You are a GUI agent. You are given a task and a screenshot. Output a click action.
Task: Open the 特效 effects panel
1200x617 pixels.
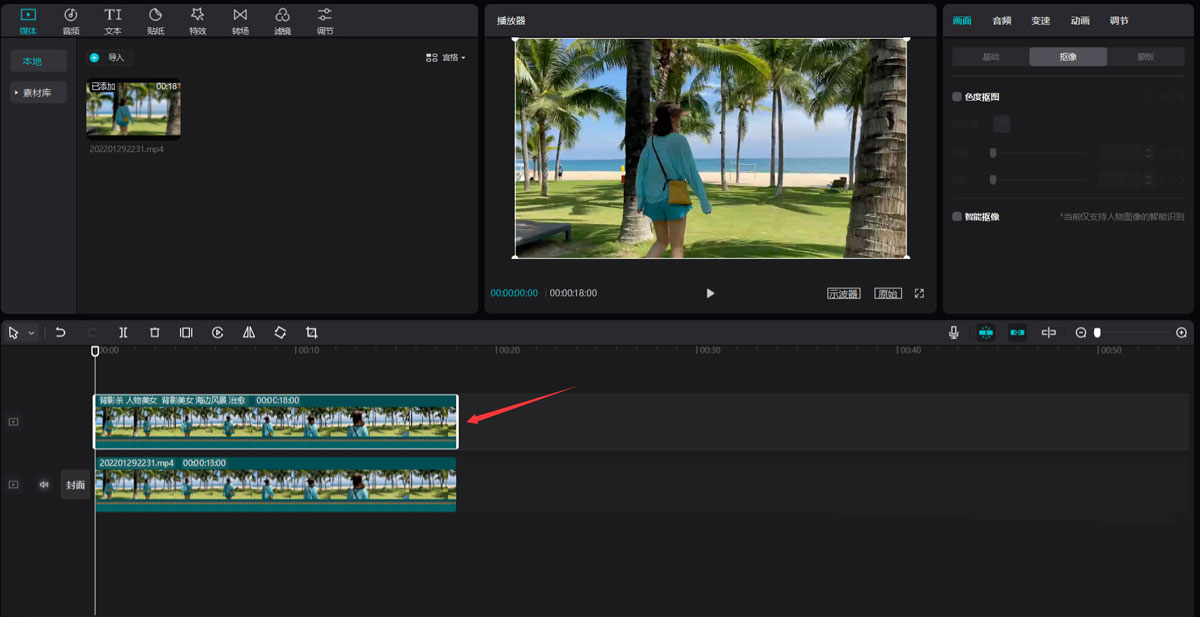197,19
